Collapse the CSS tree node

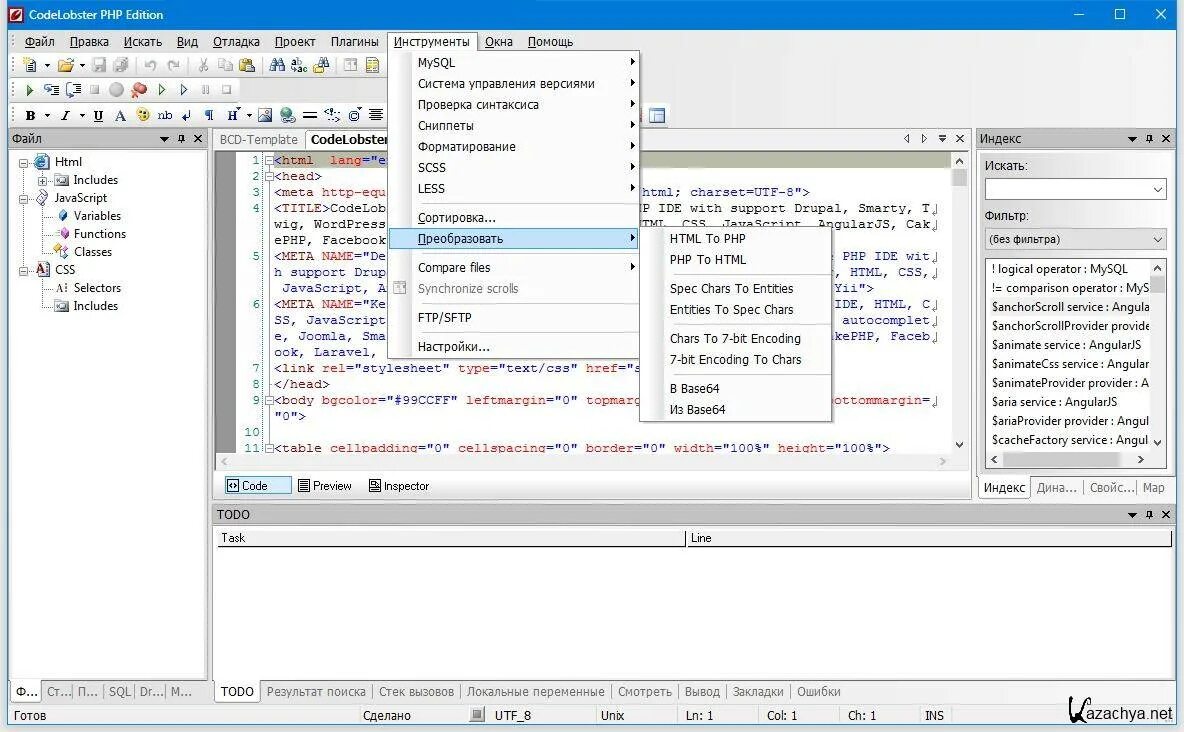pyautogui.click(x=23, y=270)
